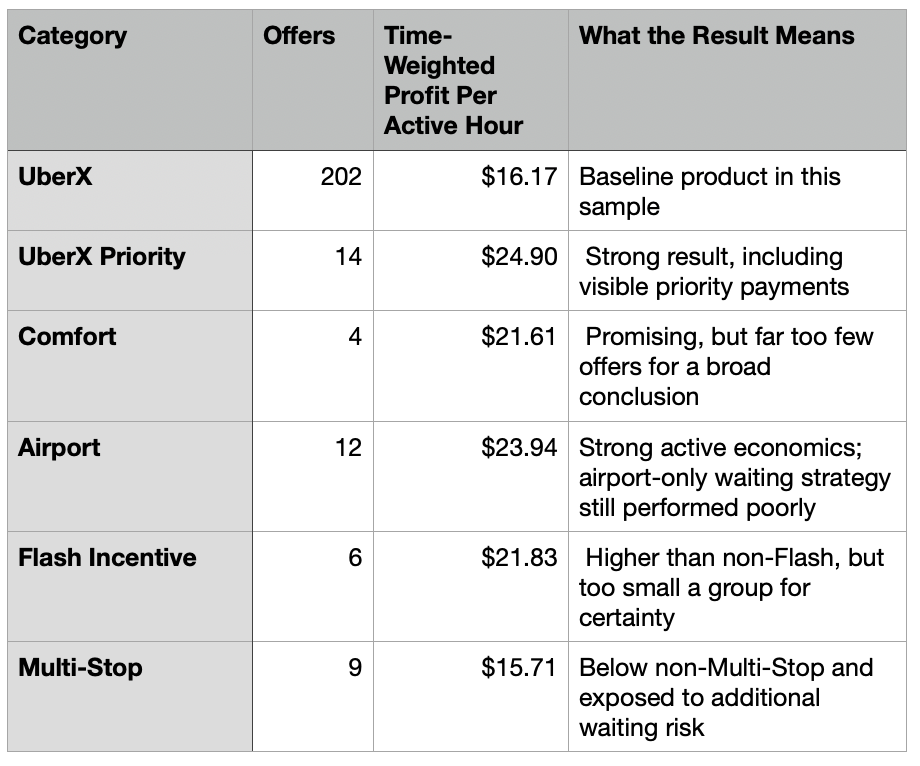Screen dimensions: 920x766
Task: Select the UberX row label
Action: point(130,191)
